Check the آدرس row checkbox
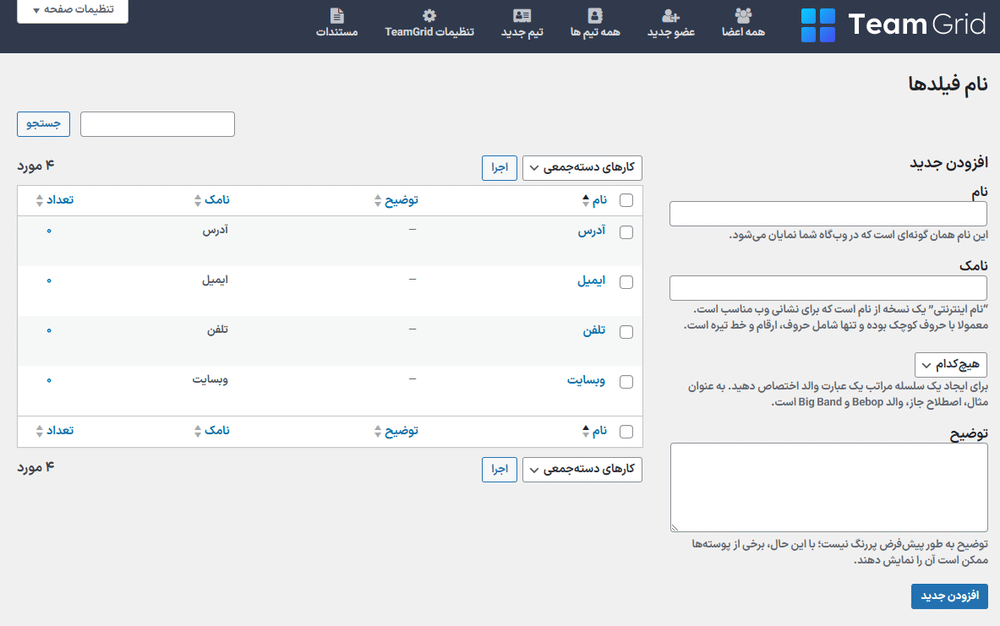1000x626 pixels. coord(627,232)
